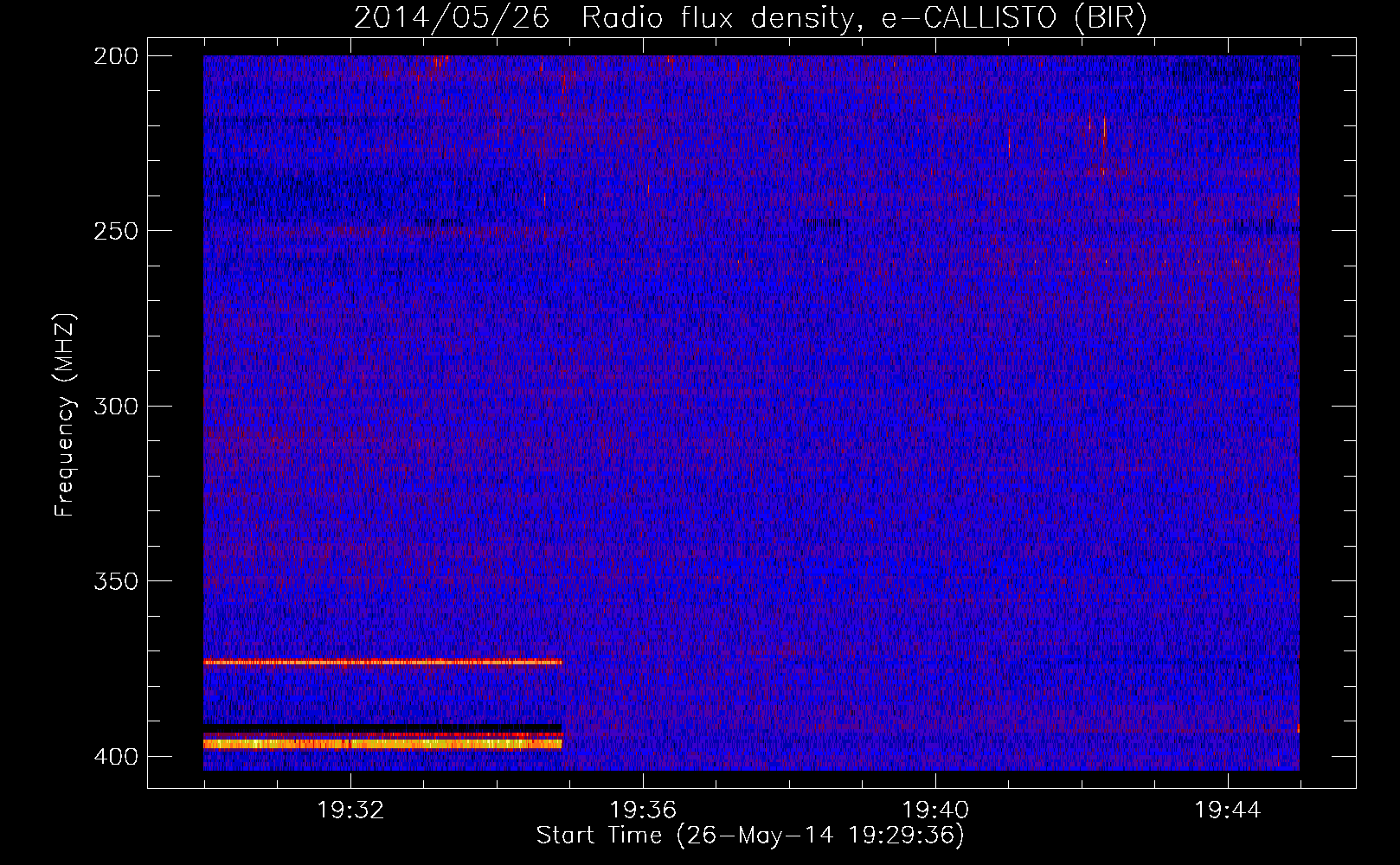Click the 400 frequency tick label

coord(116,756)
